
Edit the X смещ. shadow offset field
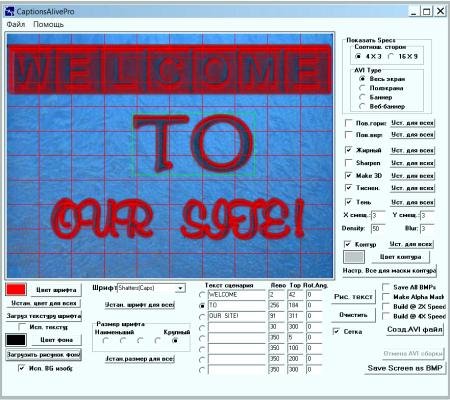click(x=378, y=215)
